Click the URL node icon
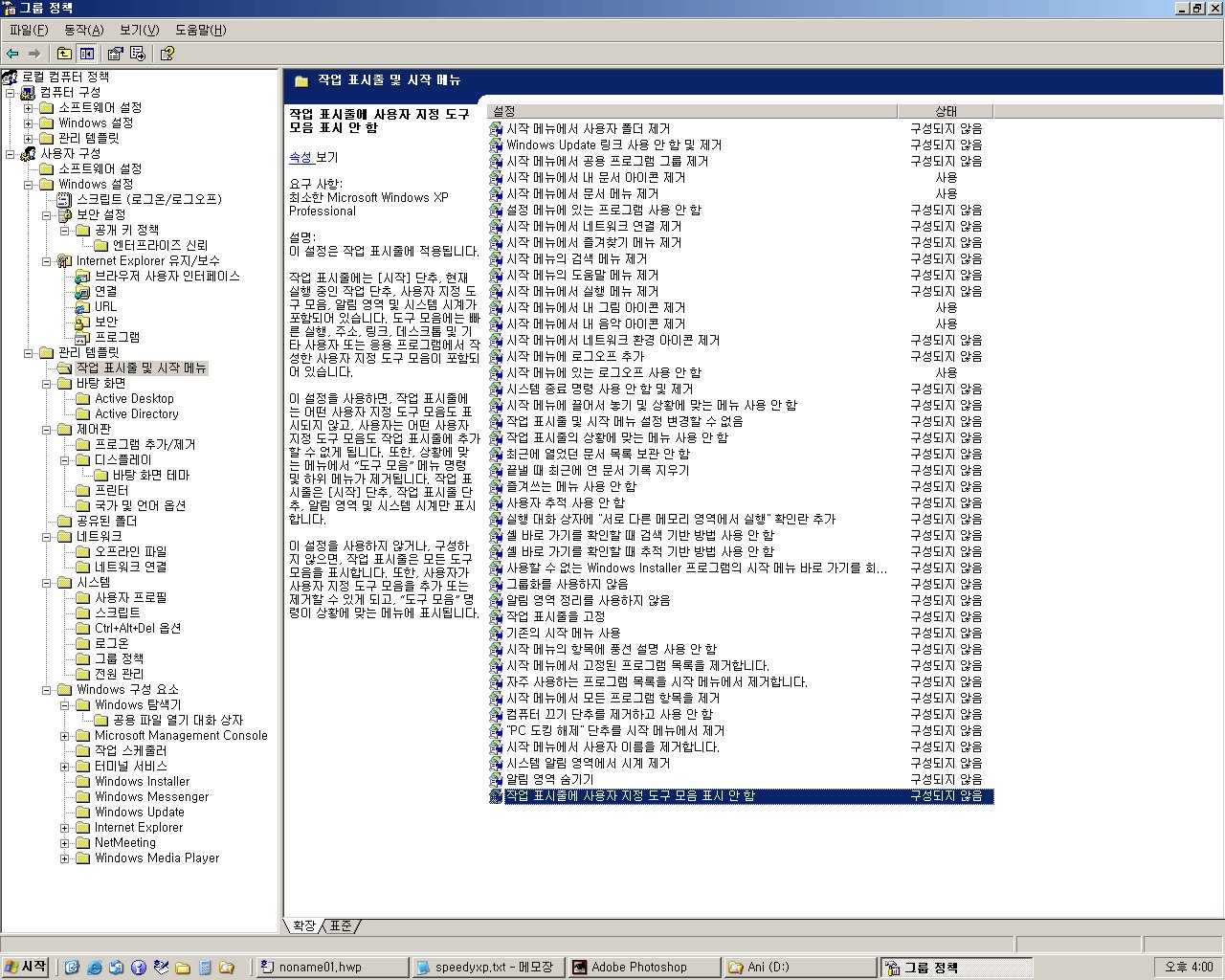The image size is (1225, 980). pyautogui.click(x=83, y=306)
